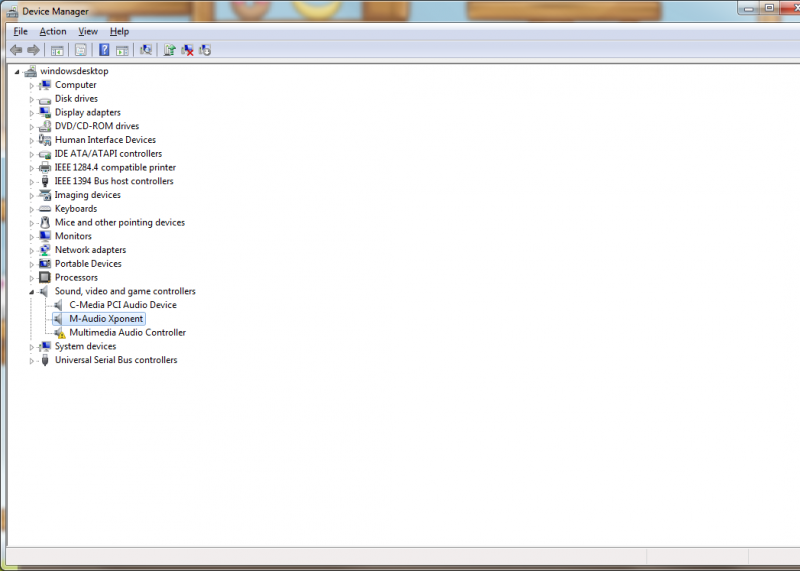Screen dimensions: 800x571
Task: Open the File menu
Action: [x=20, y=32]
